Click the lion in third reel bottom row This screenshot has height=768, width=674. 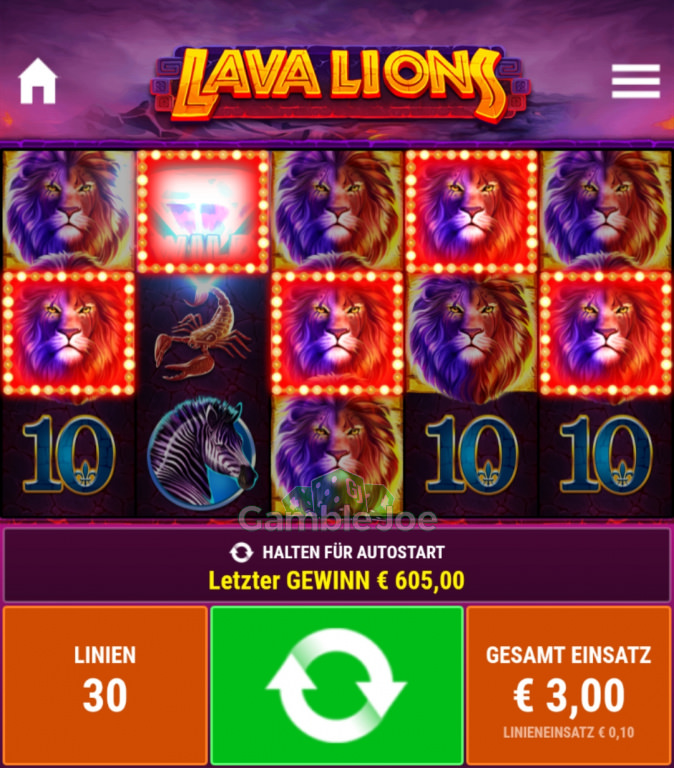pos(337,455)
